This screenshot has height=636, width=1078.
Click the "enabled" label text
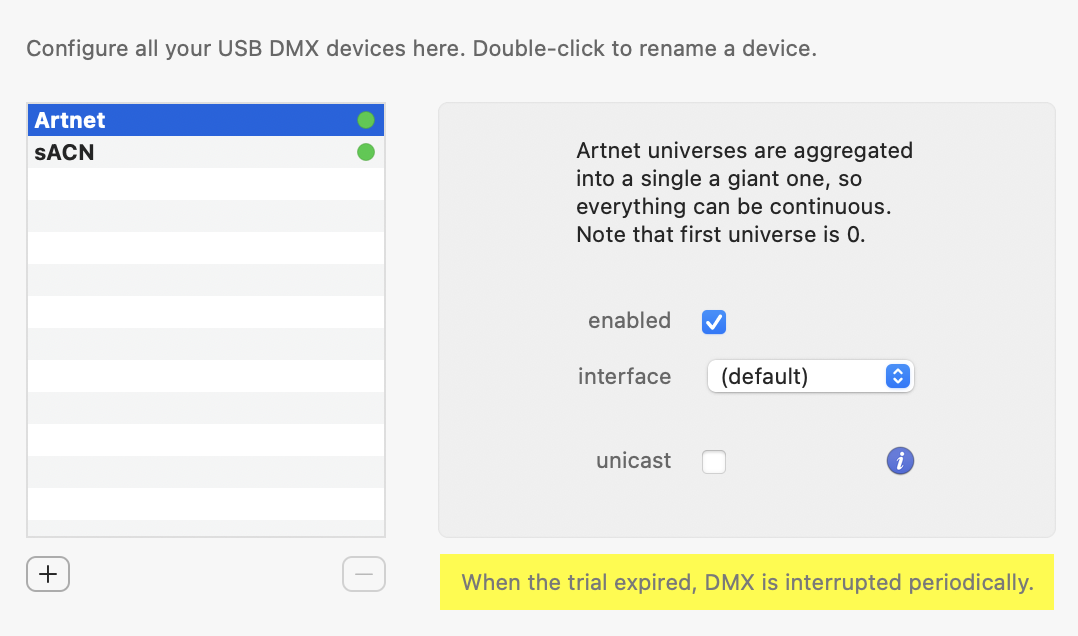tap(629, 321)
